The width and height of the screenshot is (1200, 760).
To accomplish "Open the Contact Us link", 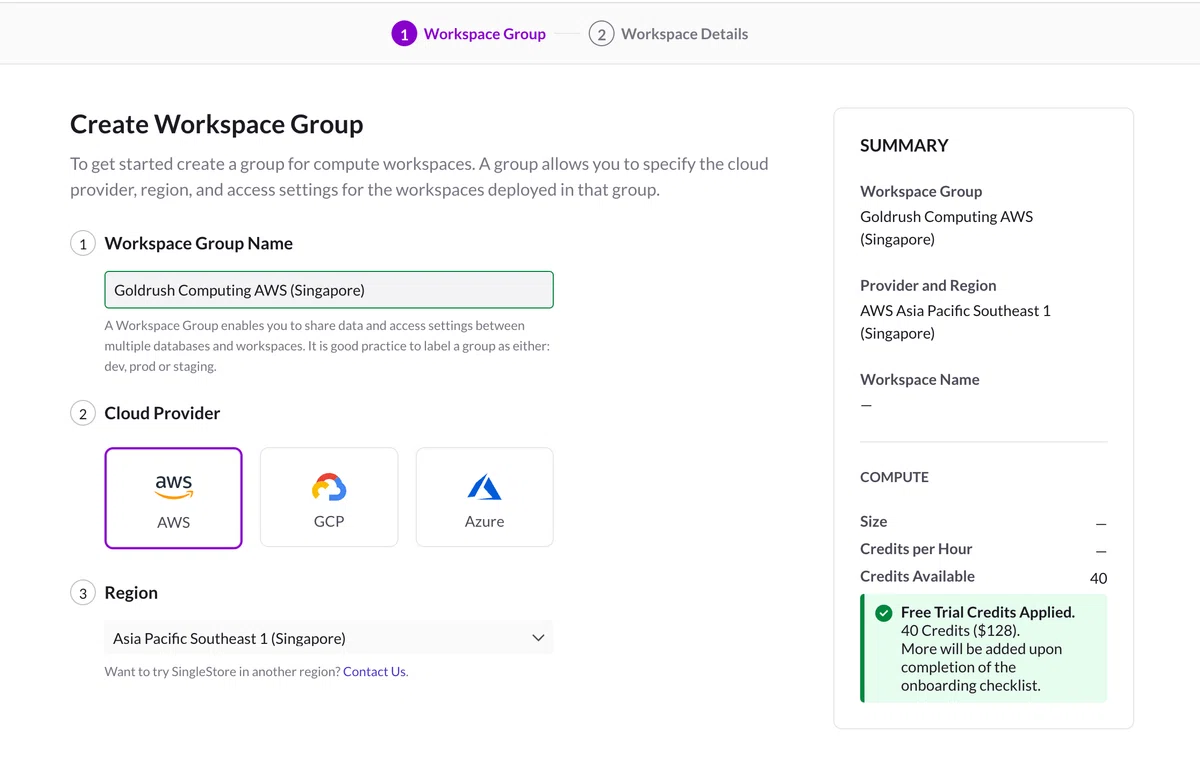I will point(375,672).
